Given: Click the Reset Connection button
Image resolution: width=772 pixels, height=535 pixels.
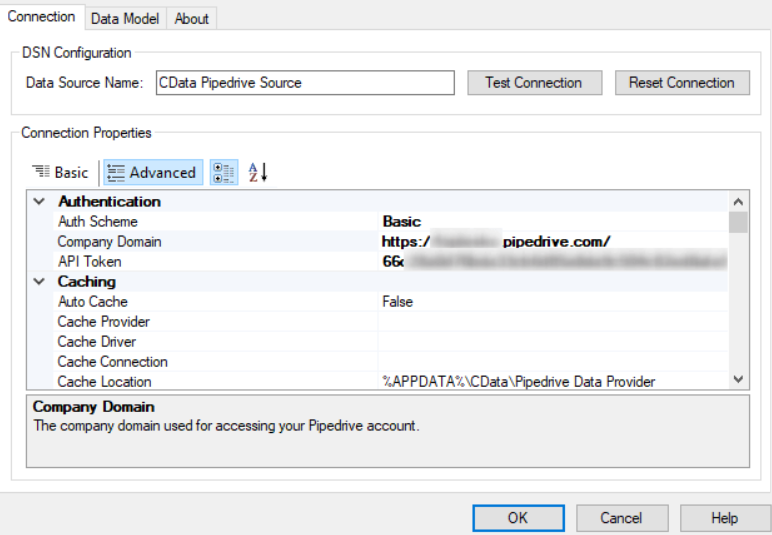Looking at the screenshot, I should pos(682,83).
